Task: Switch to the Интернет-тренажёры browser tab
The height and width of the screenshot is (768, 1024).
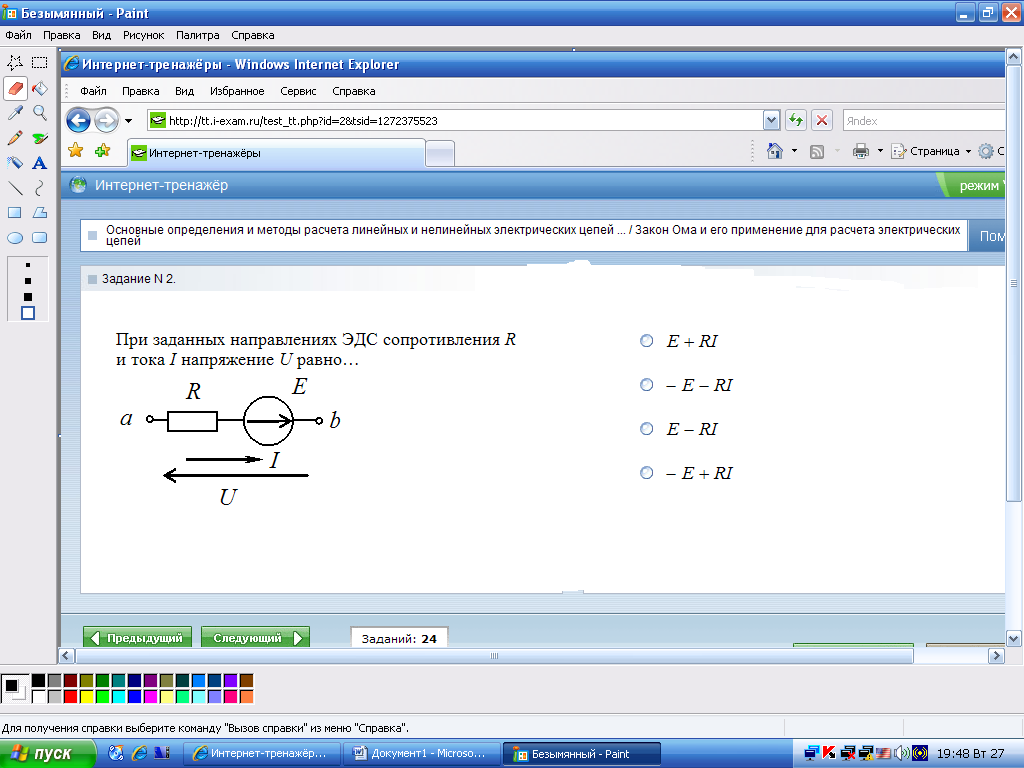Action: click(276, 153)
